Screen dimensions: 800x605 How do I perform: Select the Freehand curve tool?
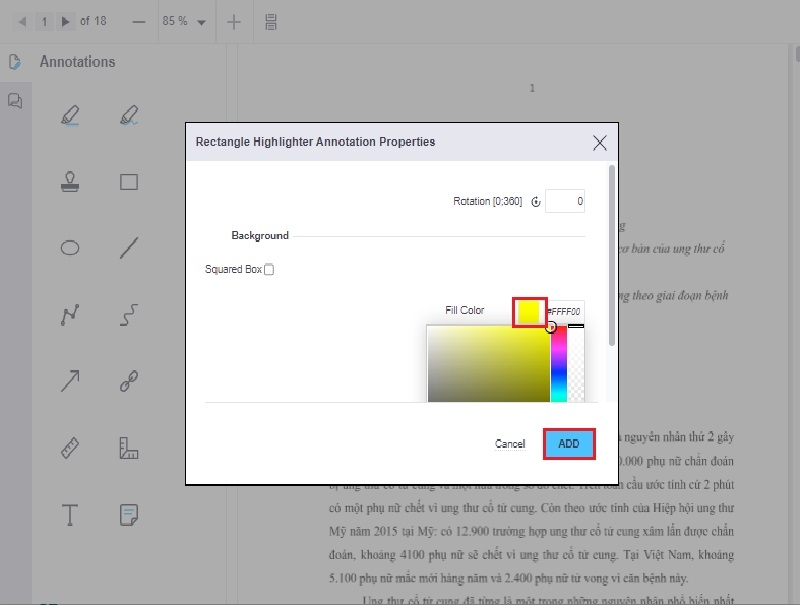(129, 314)
